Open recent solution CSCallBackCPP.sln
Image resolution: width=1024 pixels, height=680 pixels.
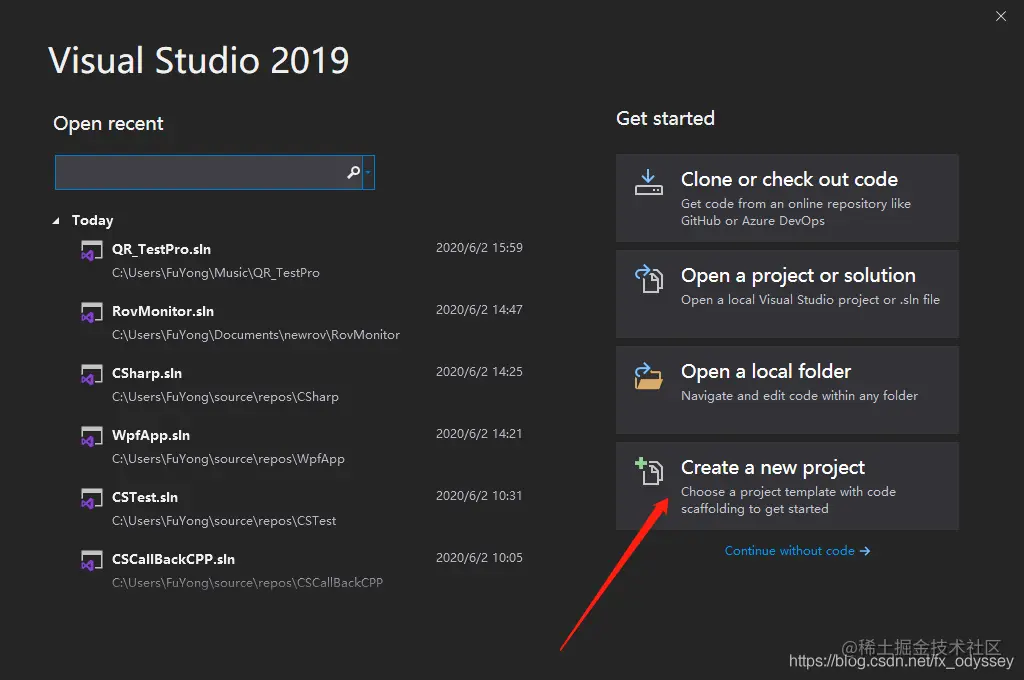173,559
